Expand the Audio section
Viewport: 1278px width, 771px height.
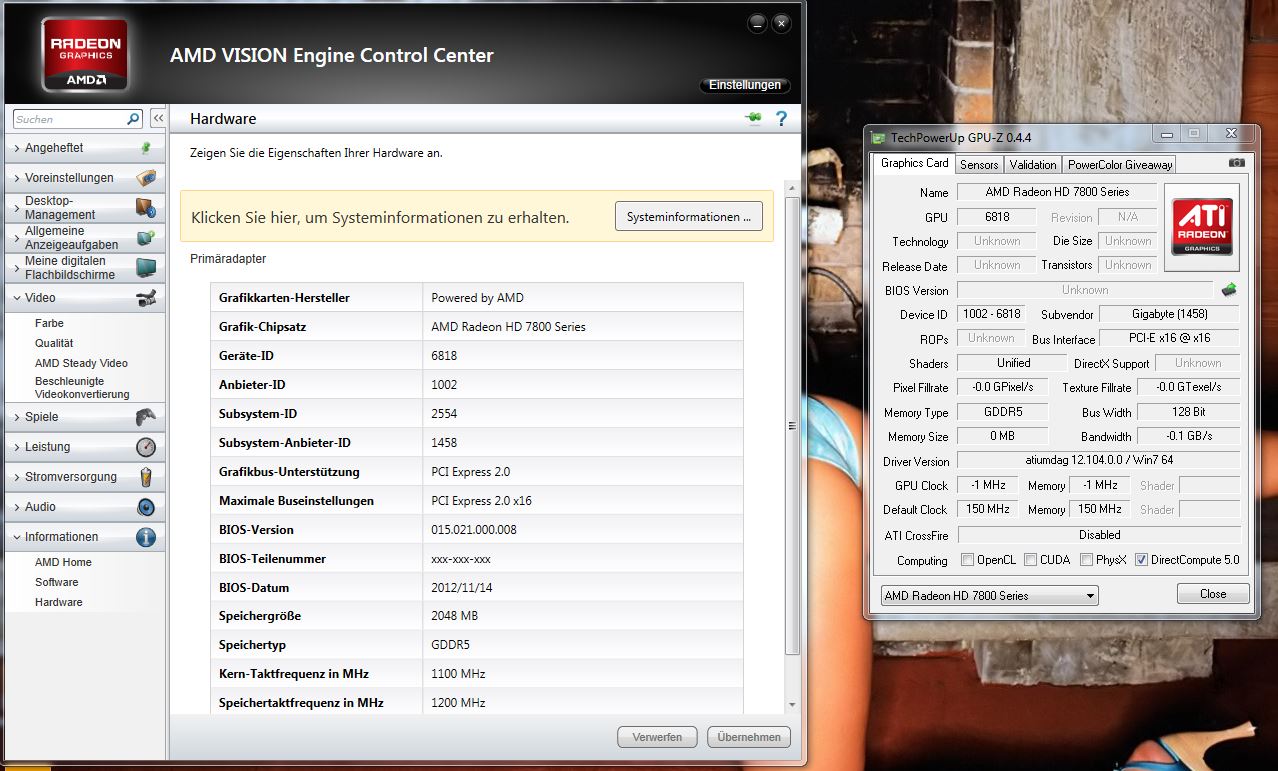(83, 507)
